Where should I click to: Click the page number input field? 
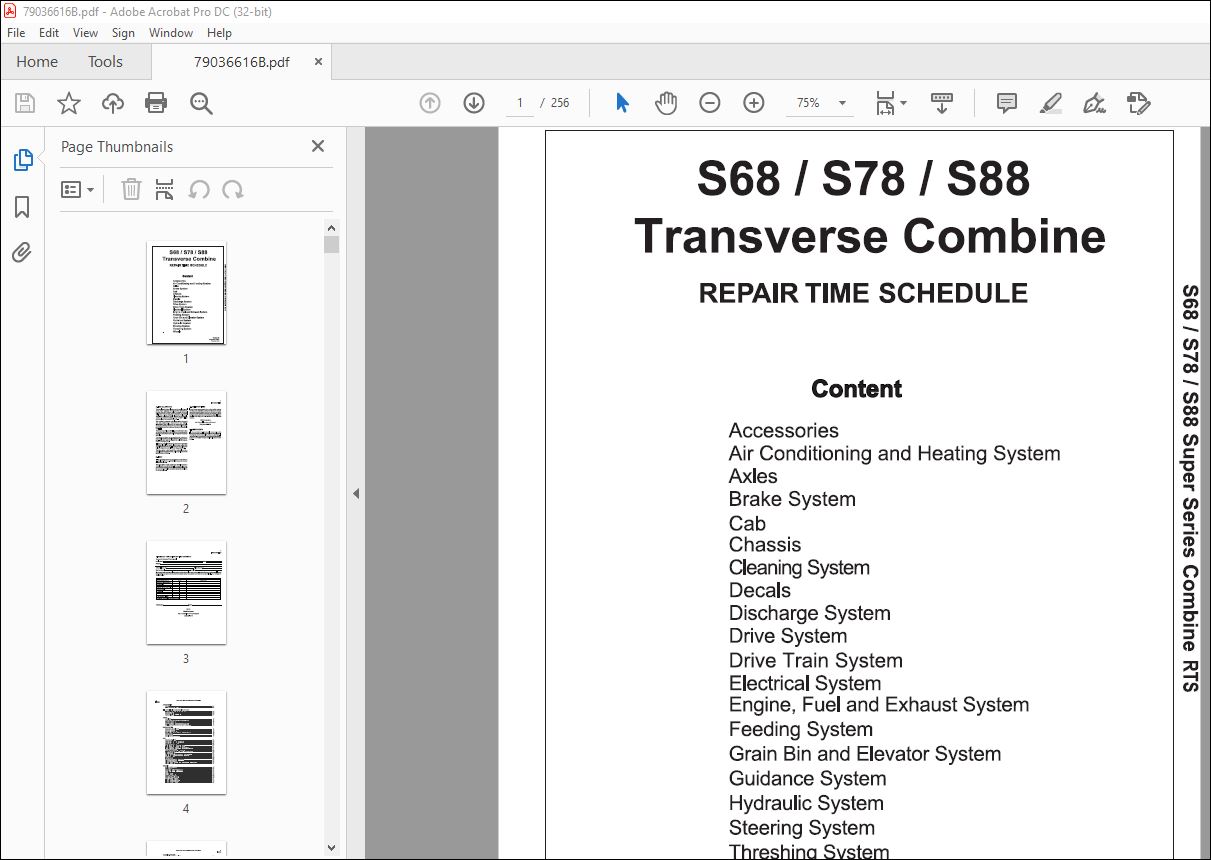[520, 103]
